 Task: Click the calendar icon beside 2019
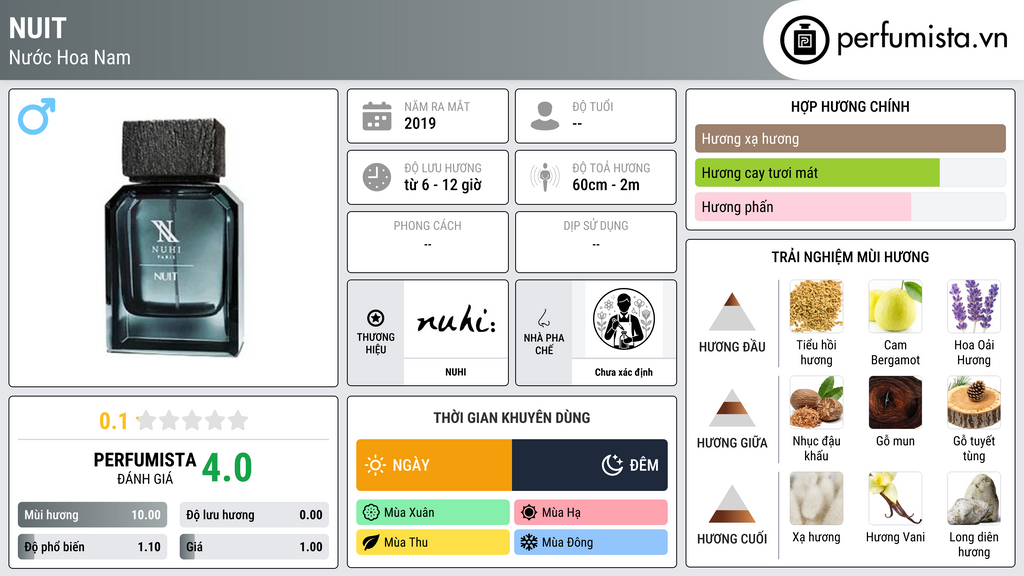tap(377, 116)
